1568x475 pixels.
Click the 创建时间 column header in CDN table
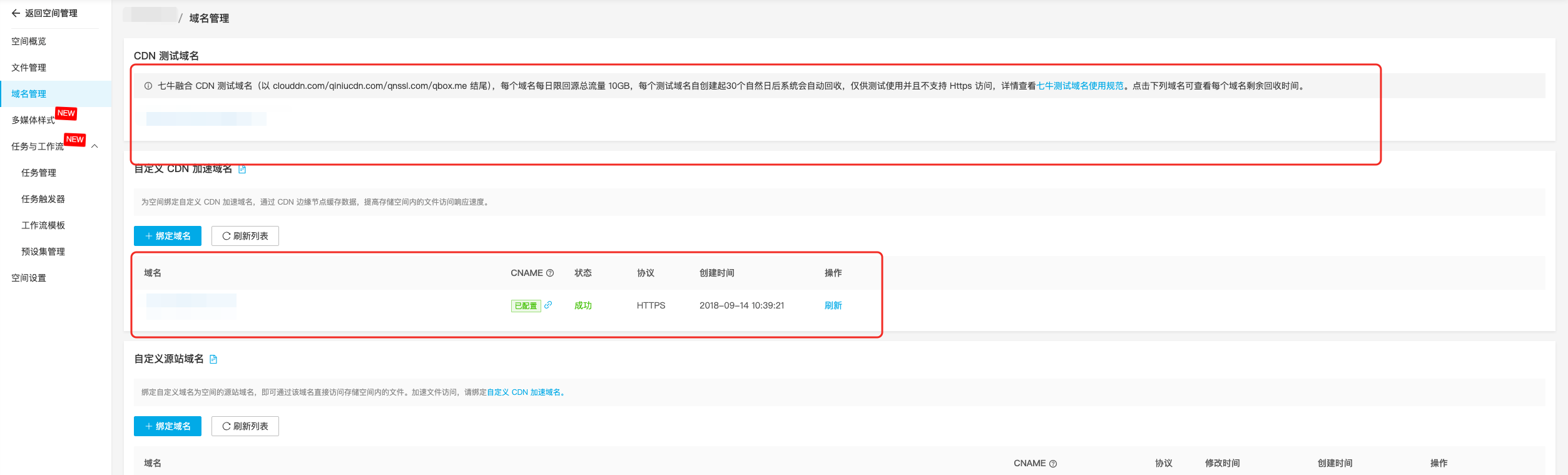717,273
